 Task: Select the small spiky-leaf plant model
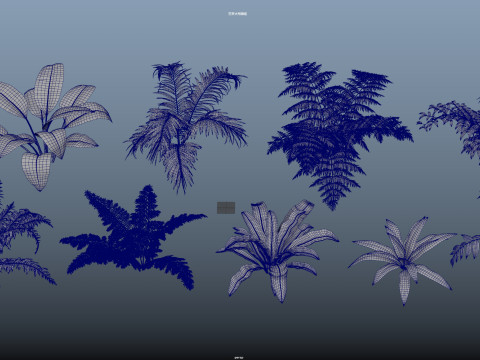point(402,260)
